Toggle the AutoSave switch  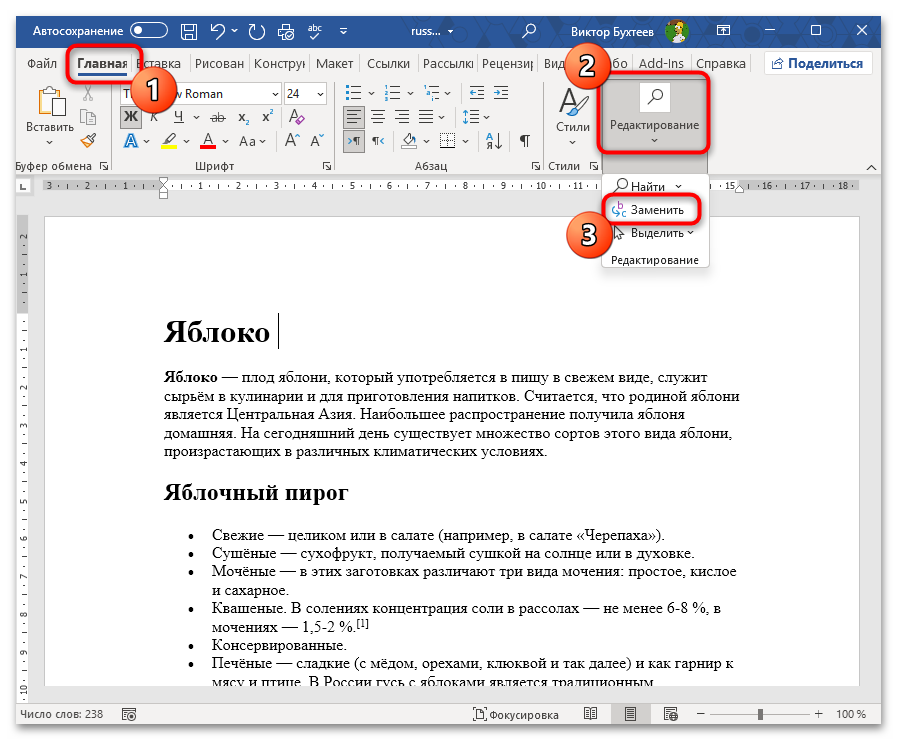149,31
